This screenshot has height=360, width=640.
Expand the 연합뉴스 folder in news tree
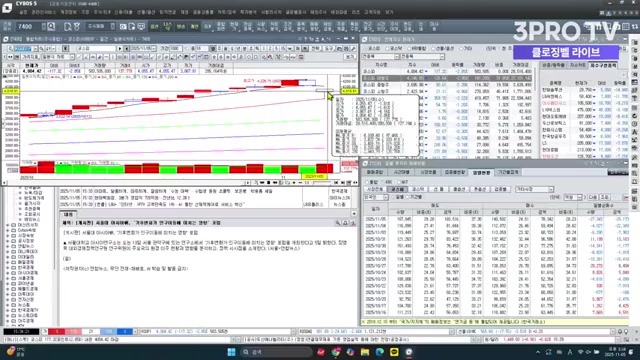click(x=8, y=246)
